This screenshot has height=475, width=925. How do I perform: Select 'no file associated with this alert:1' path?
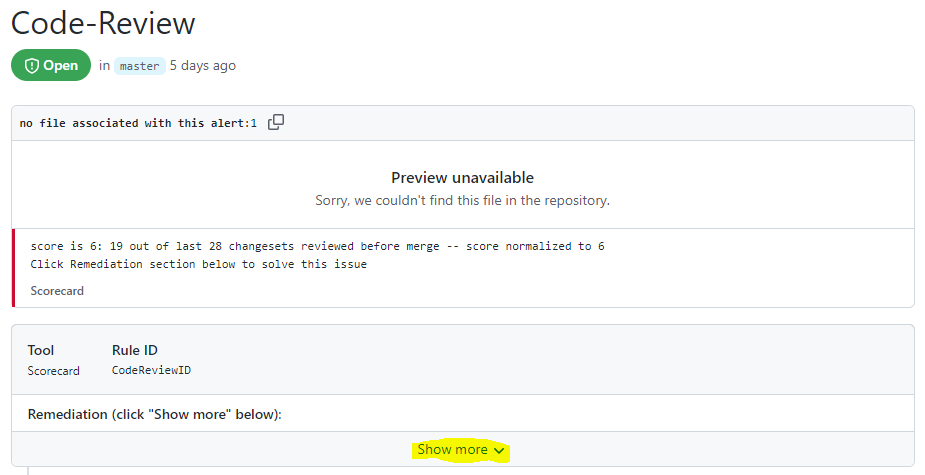[x=138, y=123]
